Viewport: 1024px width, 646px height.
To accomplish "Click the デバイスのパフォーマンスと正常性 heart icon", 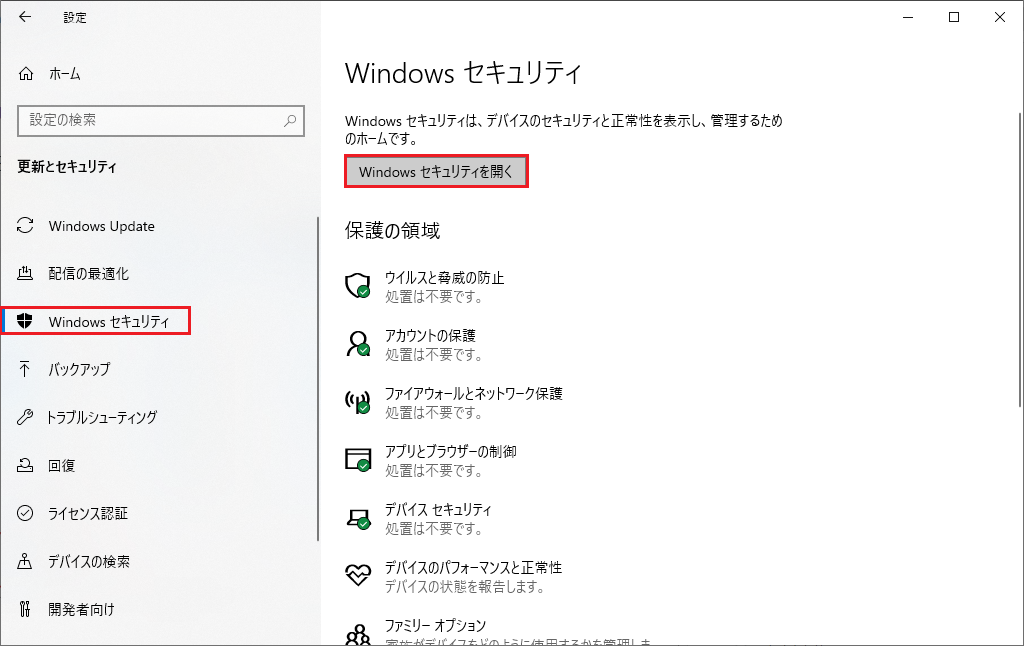I will pyautogui.click(x=357, y=575).
